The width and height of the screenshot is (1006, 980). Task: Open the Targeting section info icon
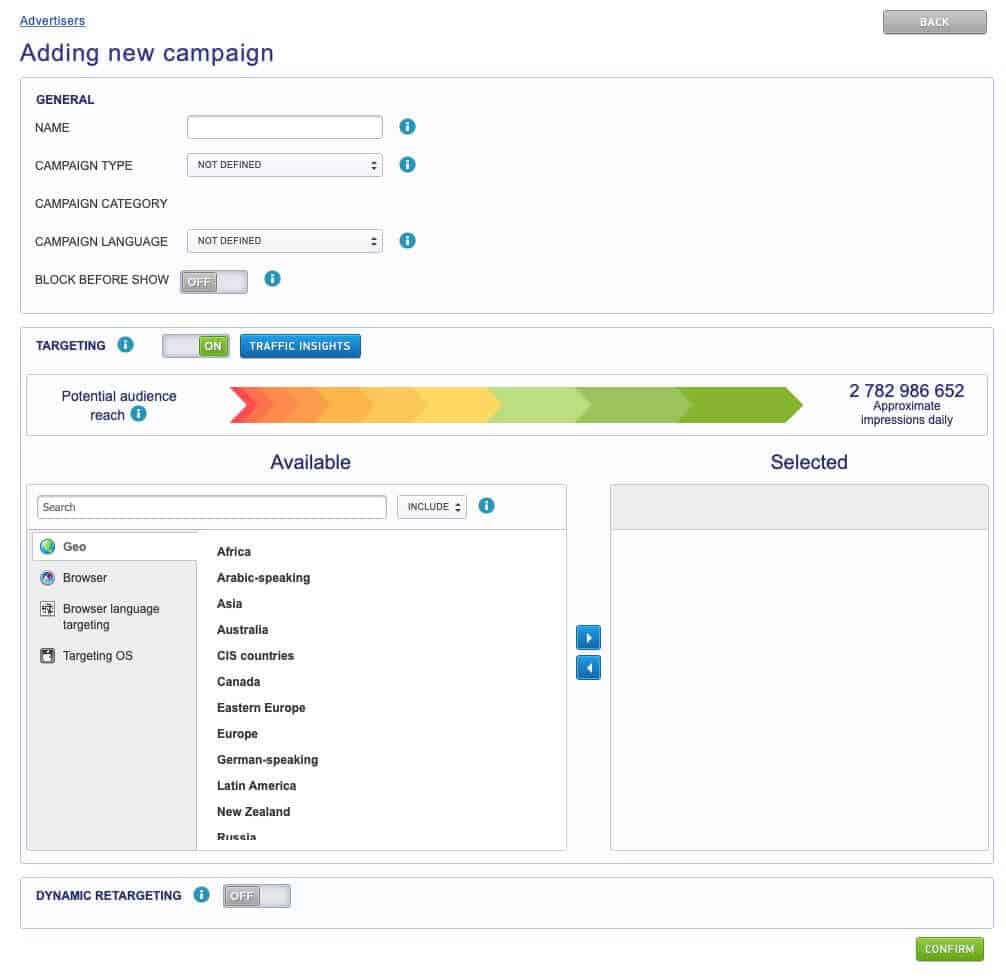[x=125, y=345]
